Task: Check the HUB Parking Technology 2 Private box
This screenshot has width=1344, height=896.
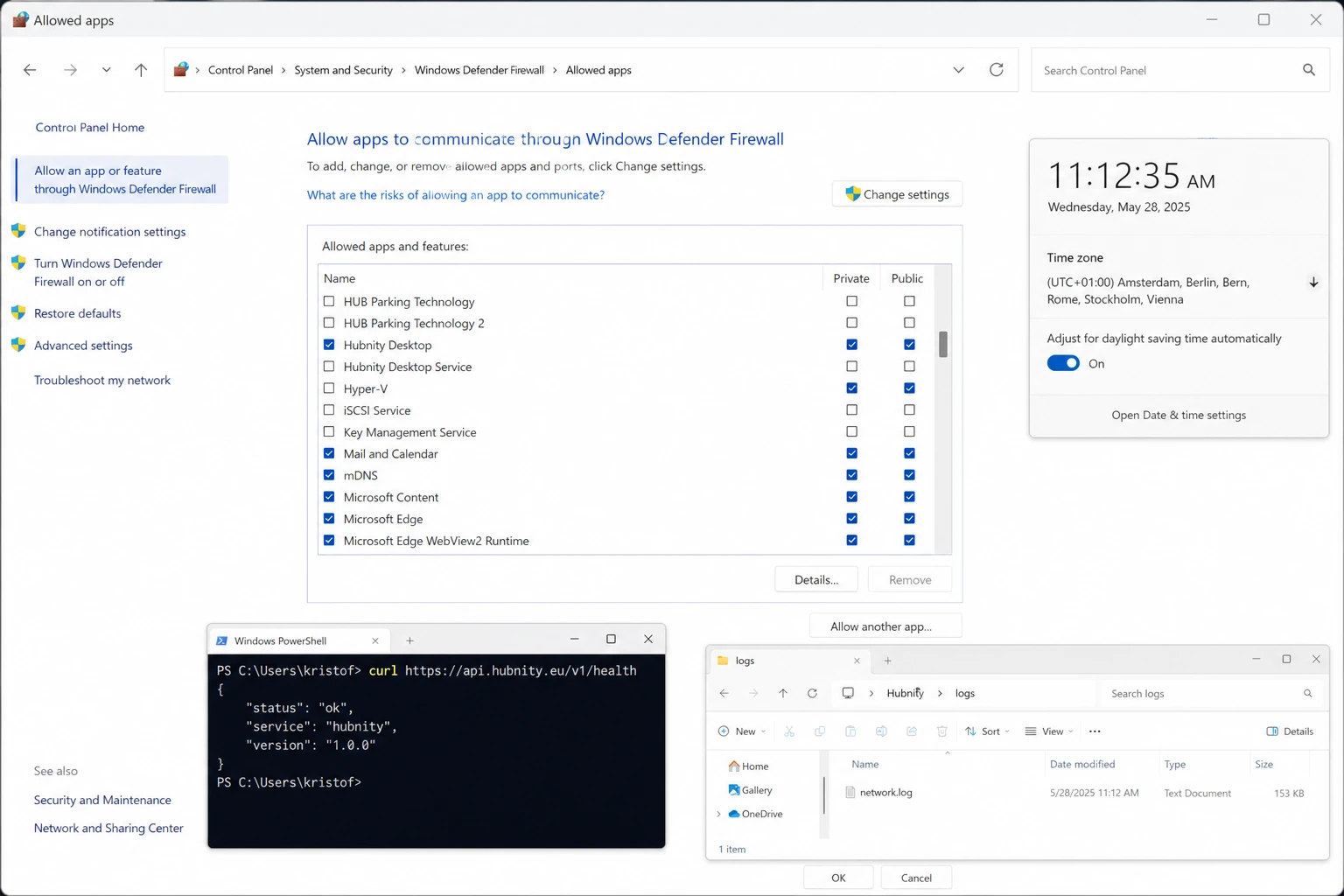Action: pos(851,323)
